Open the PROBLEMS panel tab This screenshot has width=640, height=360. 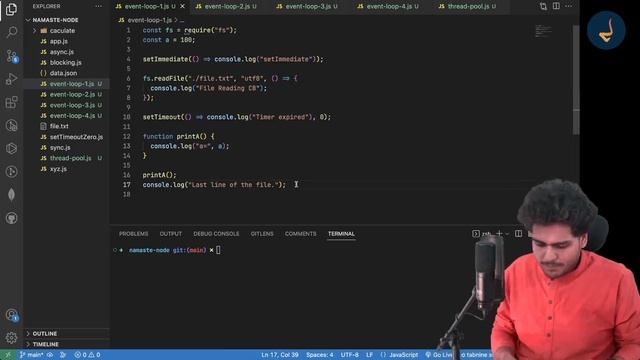(x=133, y=234)
